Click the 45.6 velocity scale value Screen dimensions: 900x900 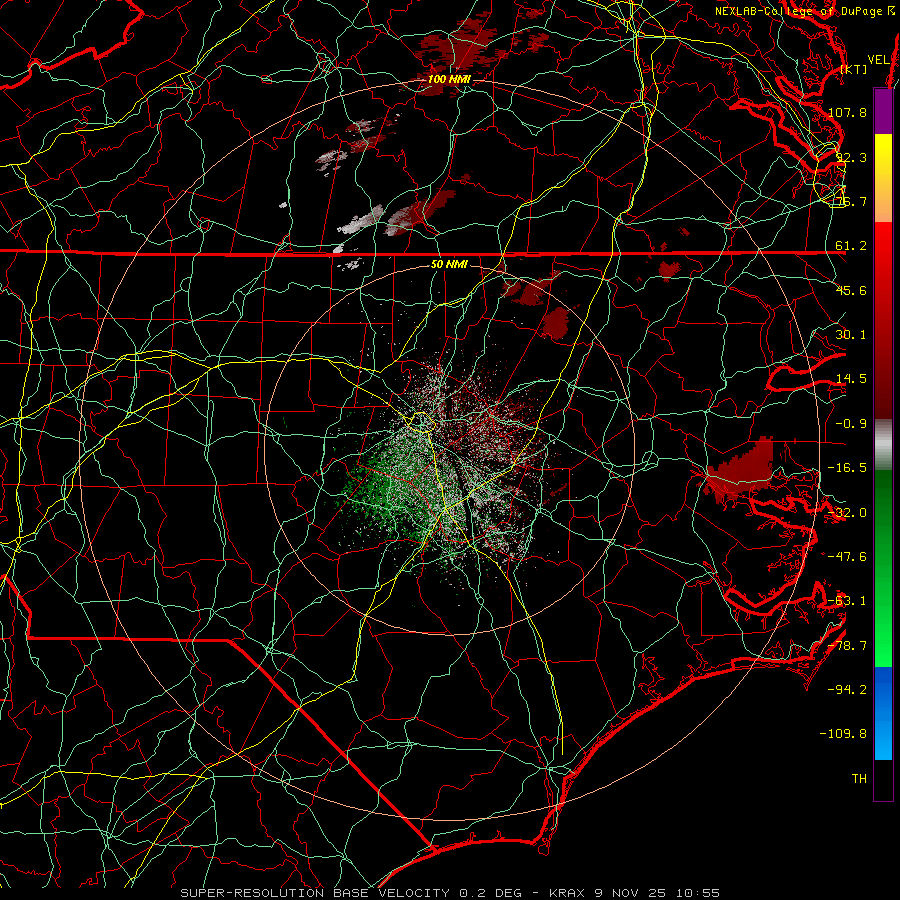click(851, 290)
